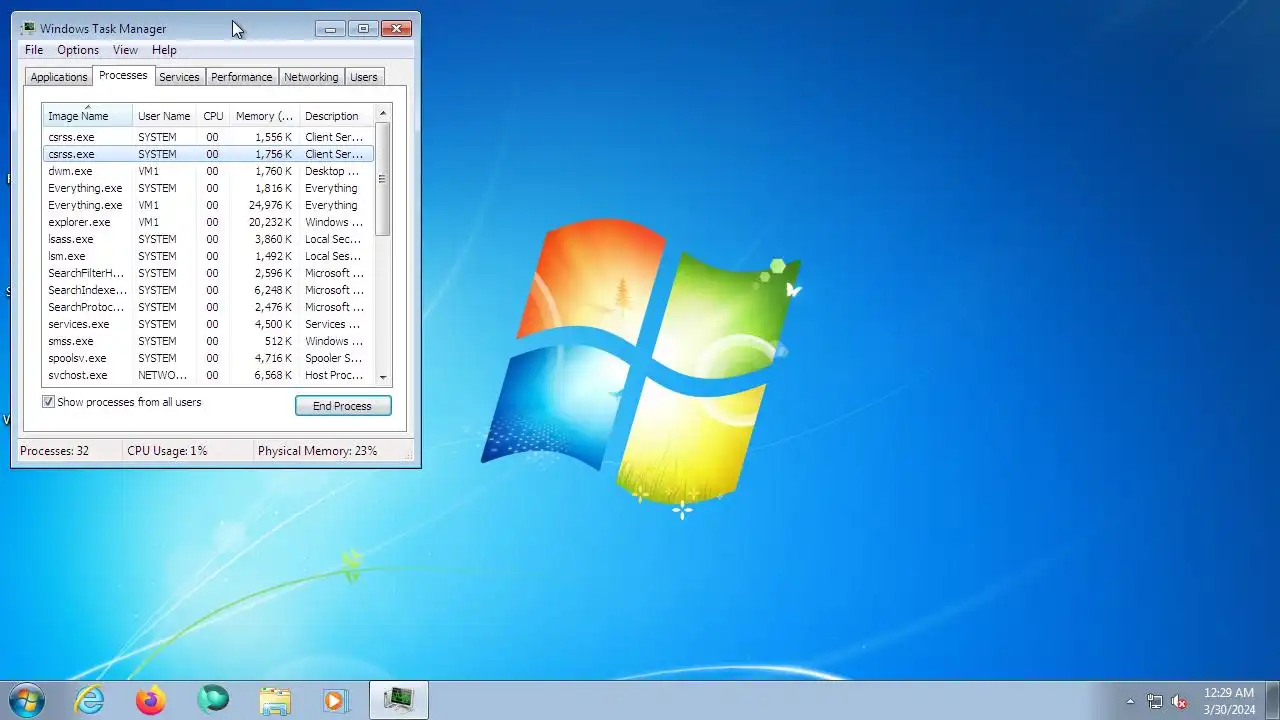Viewport: 1280px width, 720px height.
Task: Switch to the Networking tab
Action: (x=311, y=77)
